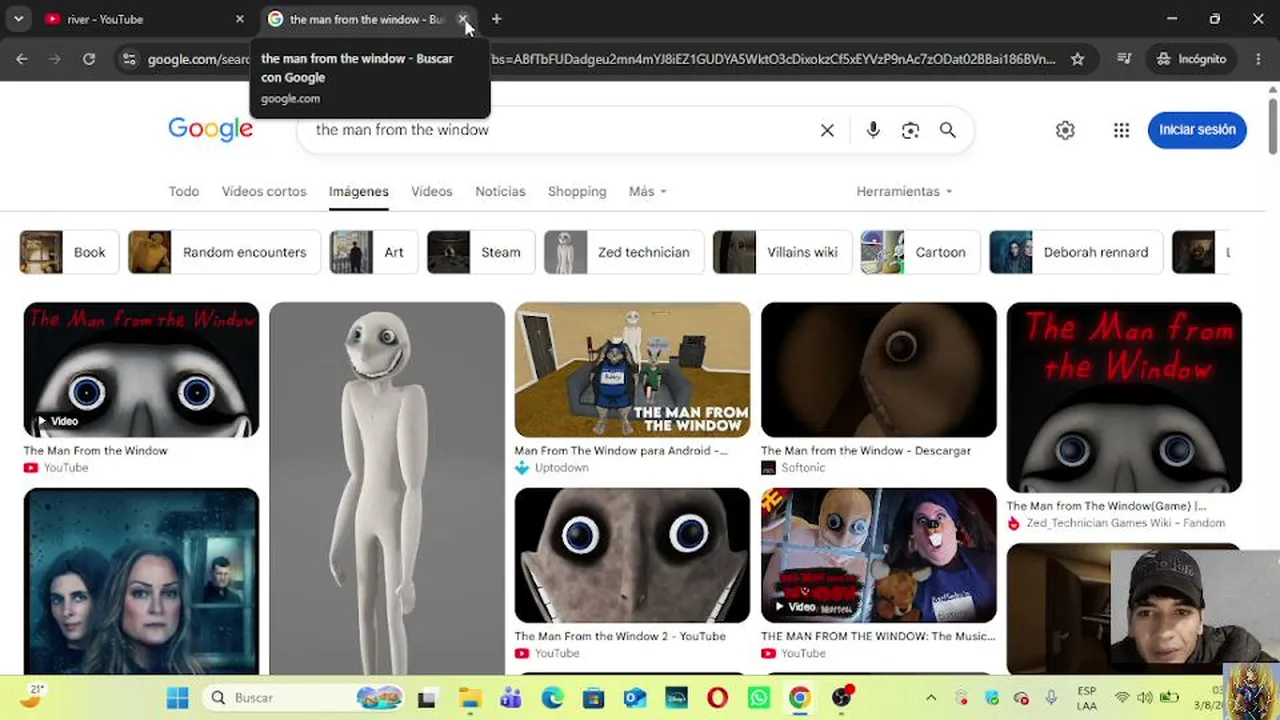
Task: Submit the search with the magnifier icon
Action: click(947, 130)
